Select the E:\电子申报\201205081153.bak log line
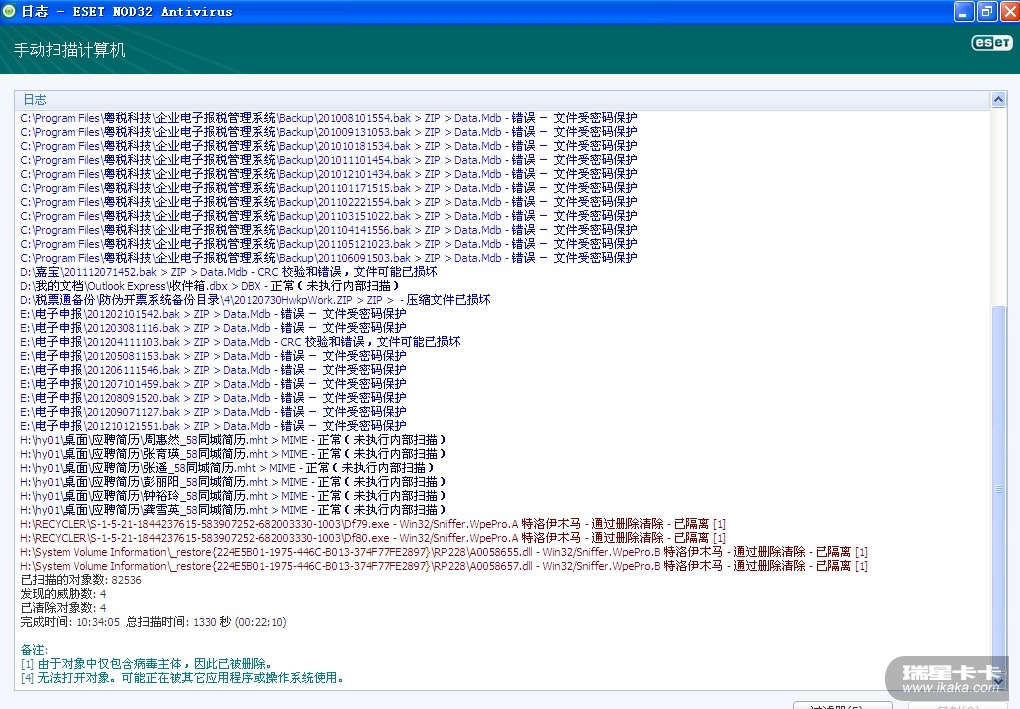The height and width of the screenshot is (709, 1020). [213, 356]
